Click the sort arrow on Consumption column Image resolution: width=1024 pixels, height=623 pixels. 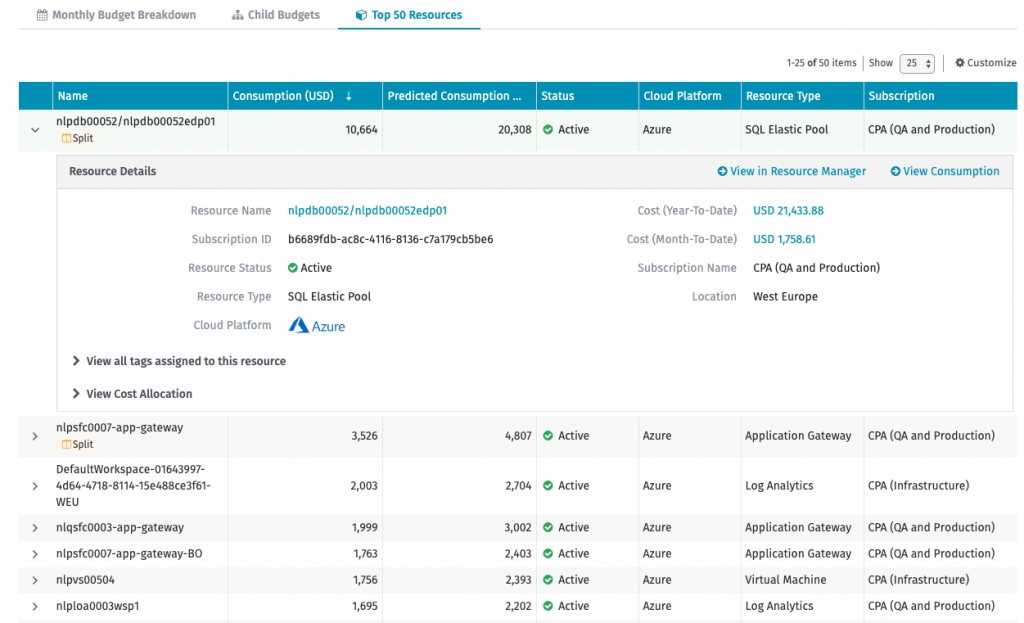tap(349, 97)
